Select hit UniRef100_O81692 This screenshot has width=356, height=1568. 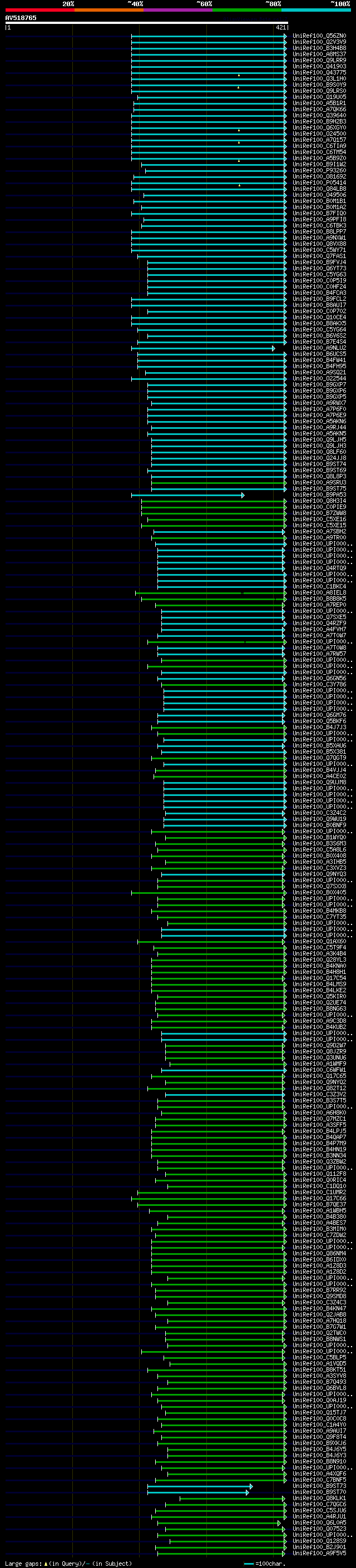click(x=319, y=176)
